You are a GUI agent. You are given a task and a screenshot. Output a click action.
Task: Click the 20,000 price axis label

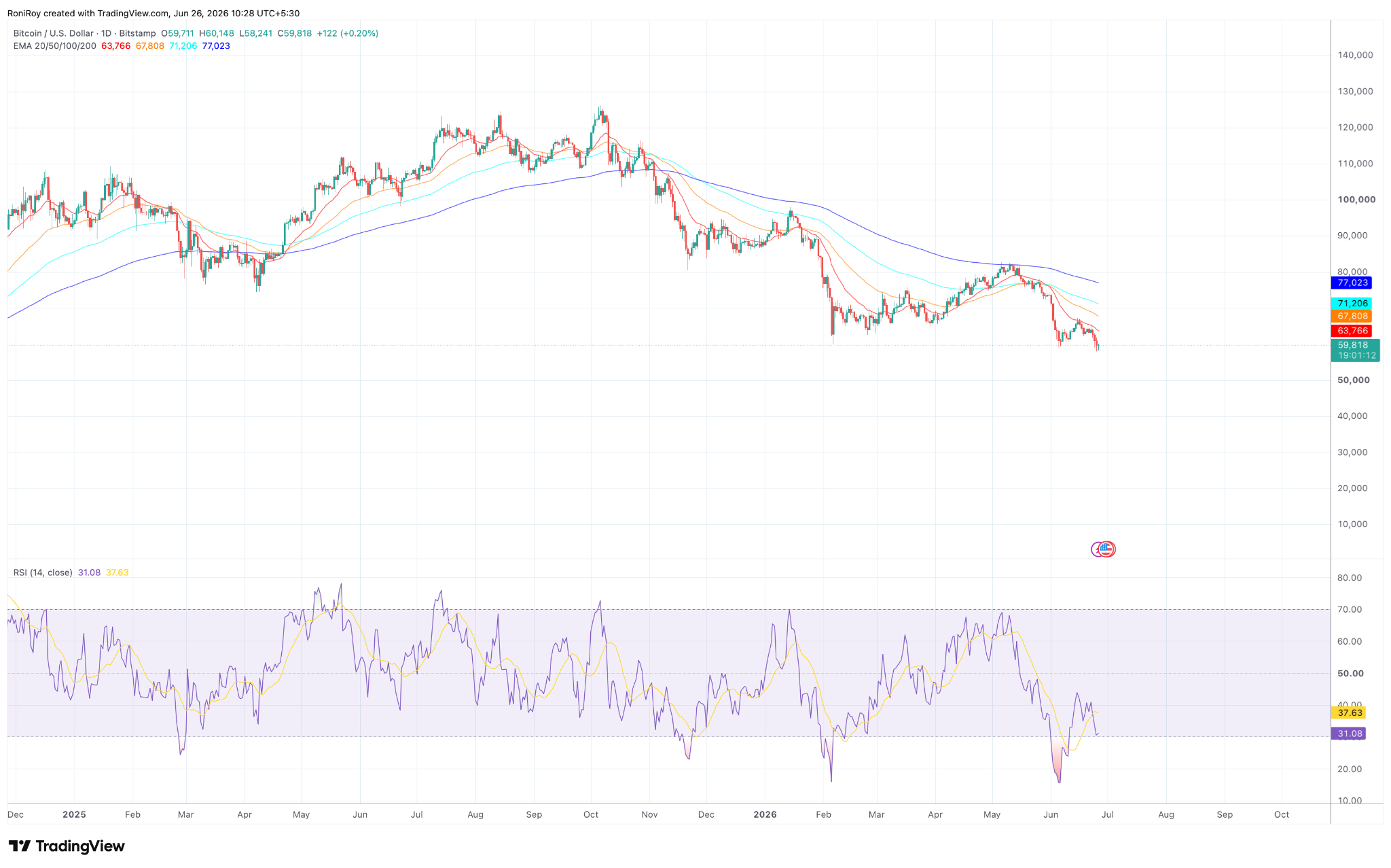pos(1352,488)
